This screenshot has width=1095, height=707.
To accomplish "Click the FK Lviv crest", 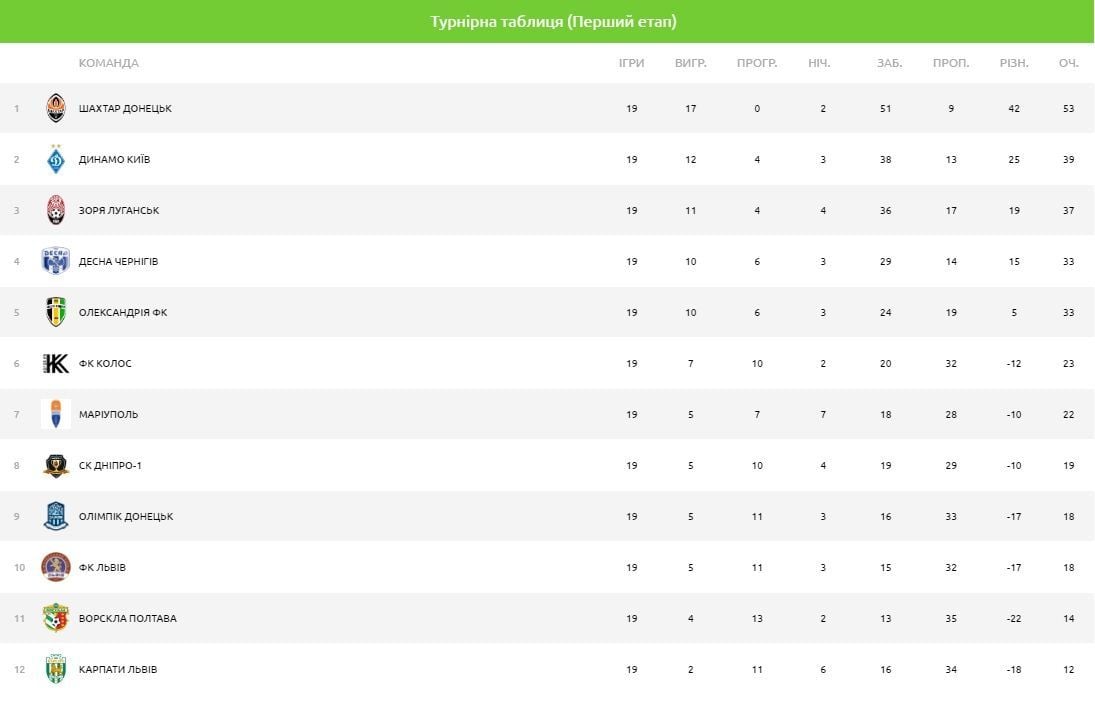I will [x=56, y=567].
